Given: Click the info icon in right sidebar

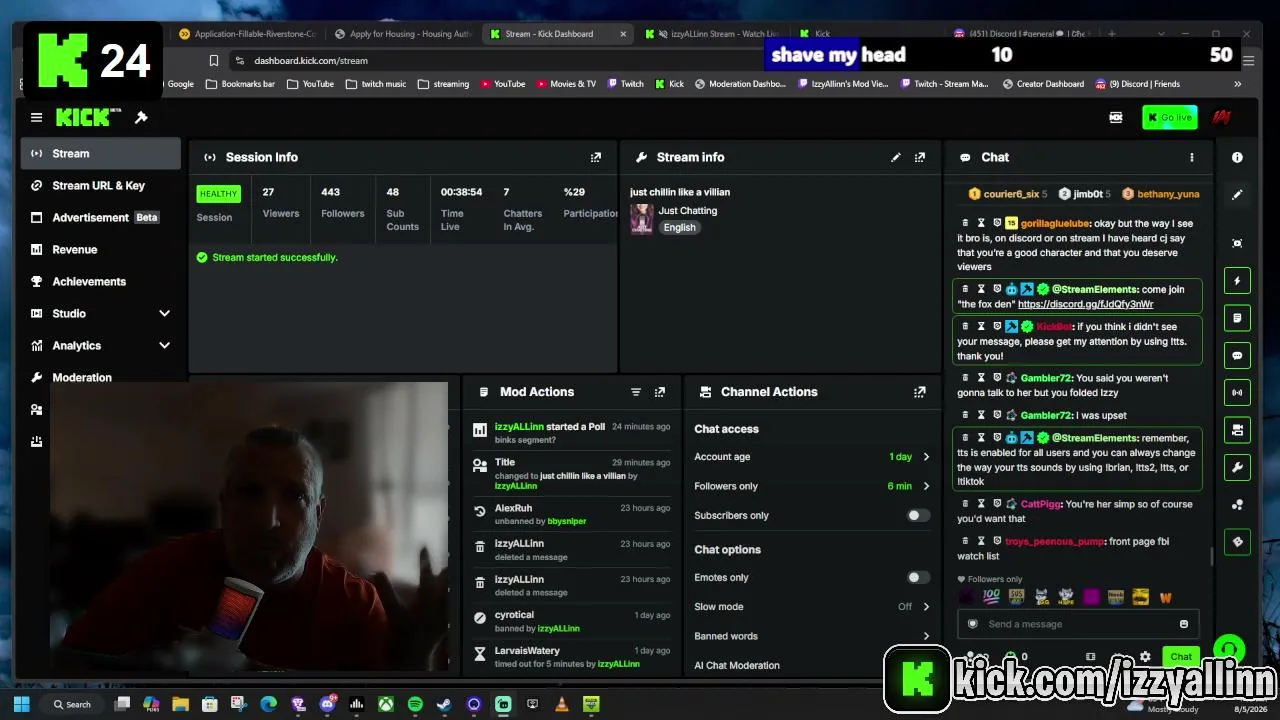Looking at the screenshot, I should point(1237,157).
